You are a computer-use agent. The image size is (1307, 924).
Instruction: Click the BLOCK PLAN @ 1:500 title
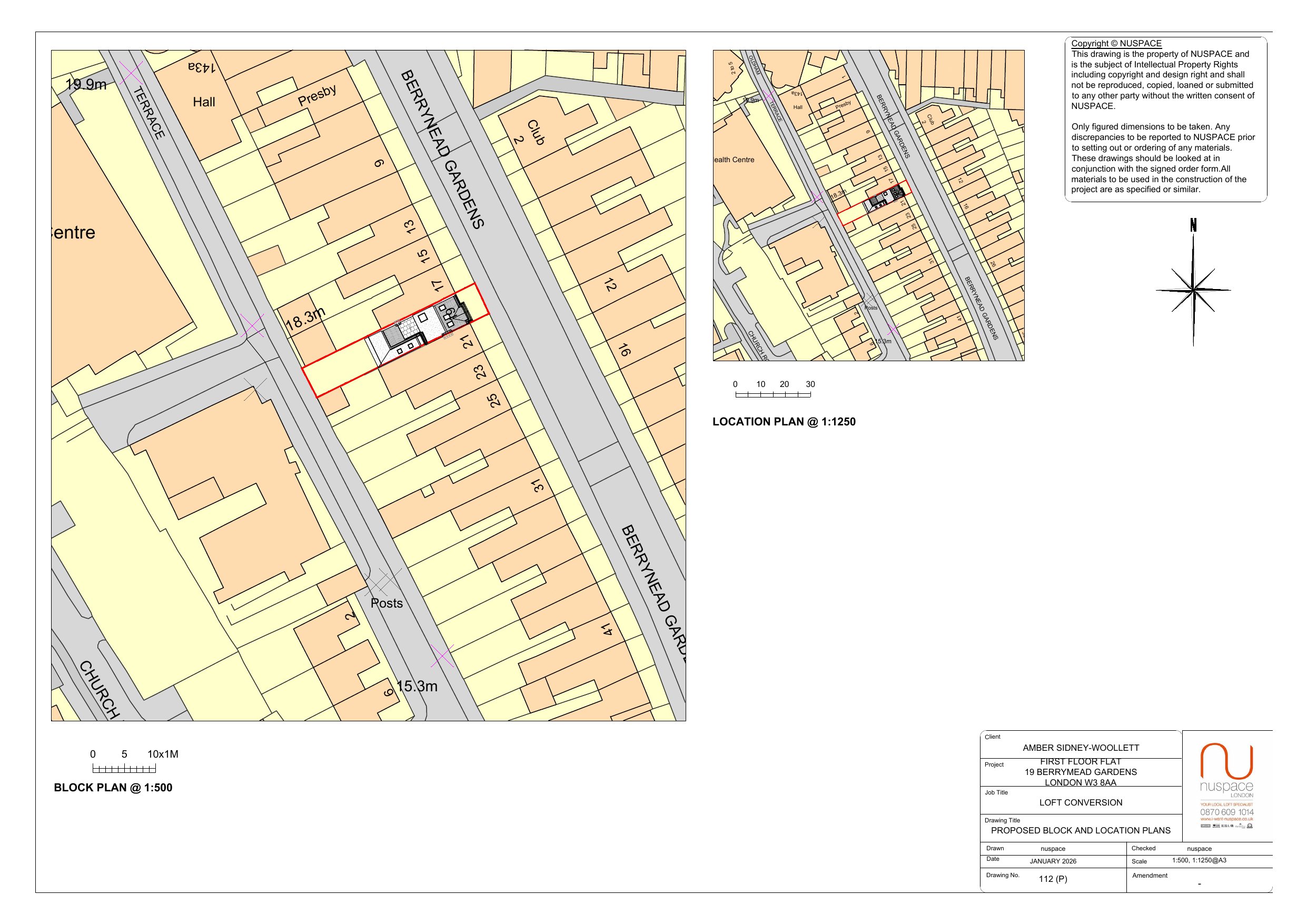click(x=113, y=788)
